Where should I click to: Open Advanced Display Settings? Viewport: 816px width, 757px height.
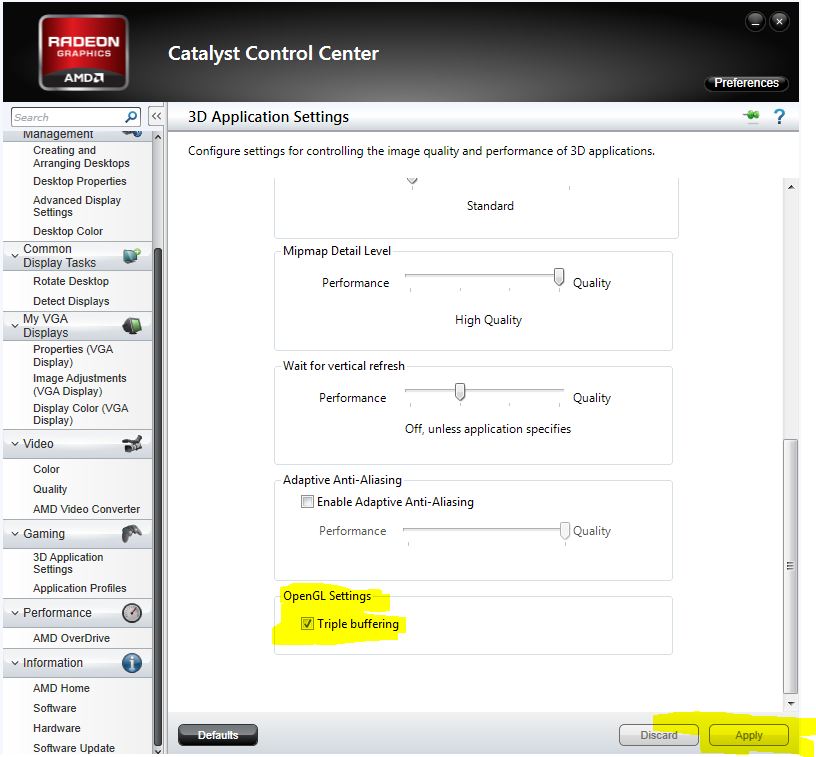[77, 206]
